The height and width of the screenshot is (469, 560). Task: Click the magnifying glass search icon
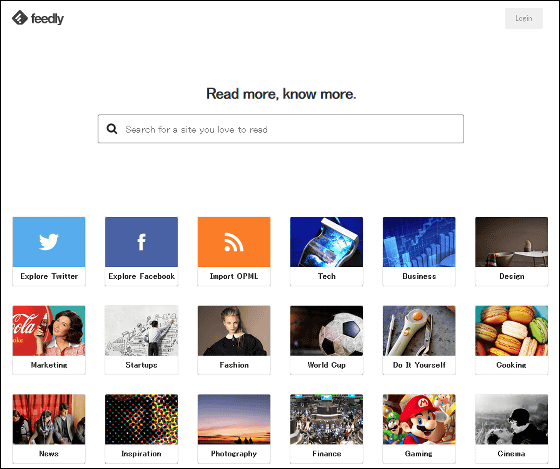tap(112, 129)
